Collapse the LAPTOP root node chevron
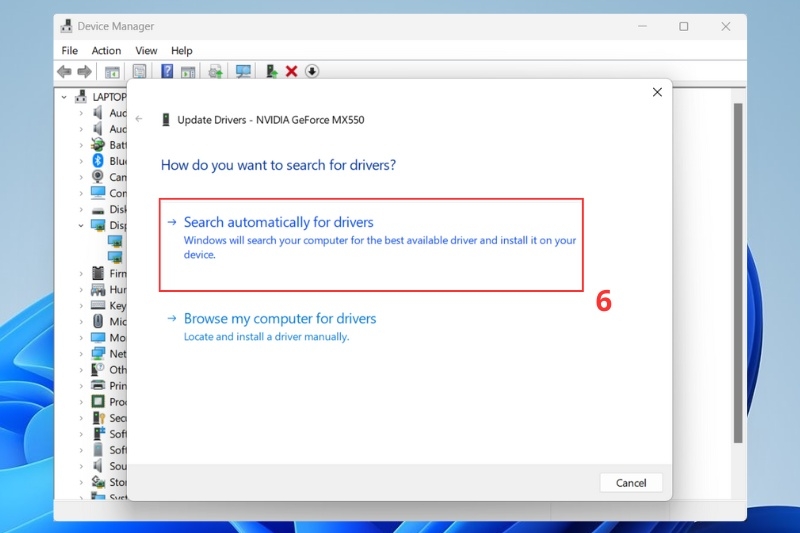This screenshot has width=800, height=533. (x=64, y=96)
